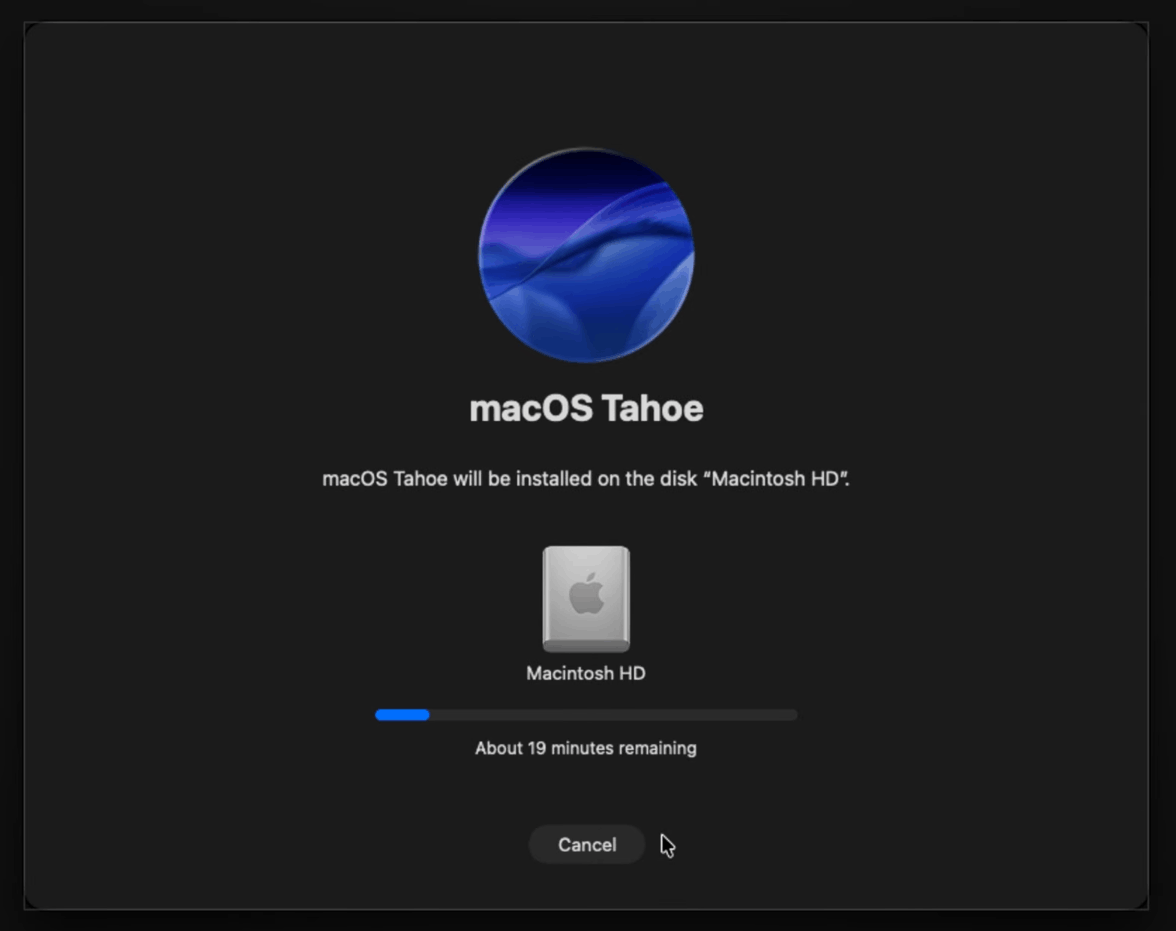
Task: Cancel the macOS Tahoe installation
Action: (x=586, y=845)
